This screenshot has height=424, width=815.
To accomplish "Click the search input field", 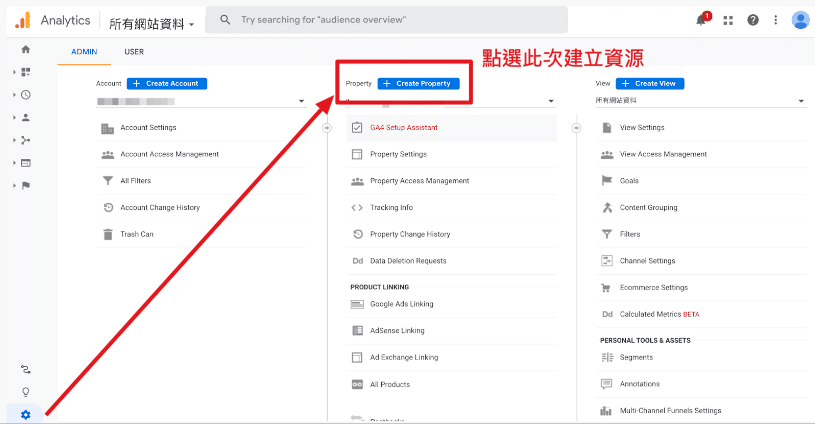I will pyautogui.click(x=390, y=20).
